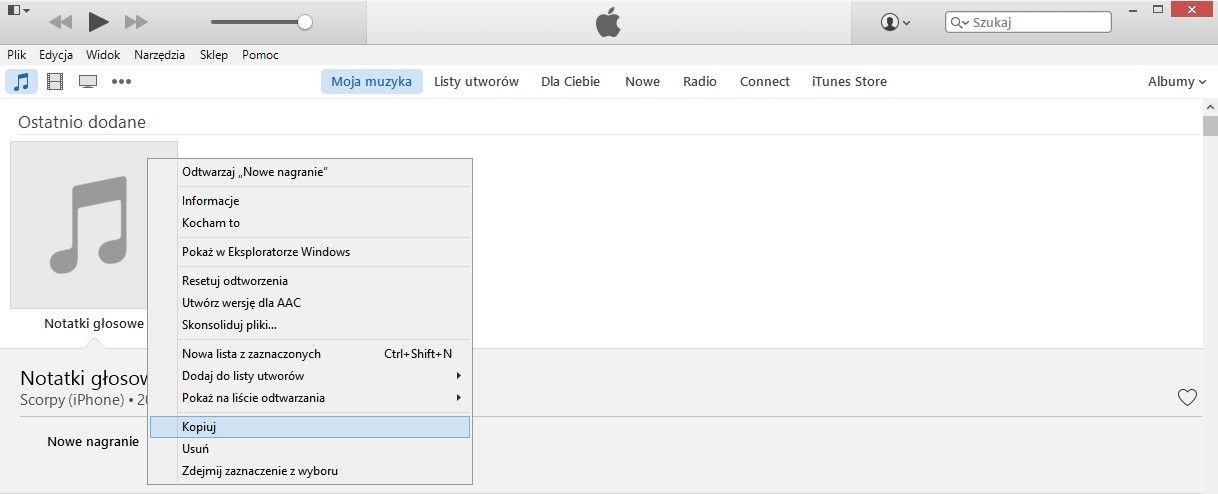Image resolution: width=1218 pixels, height=494 pixels.
Task: Love the voice memo with heart icon
Action: pos(1187,398)
